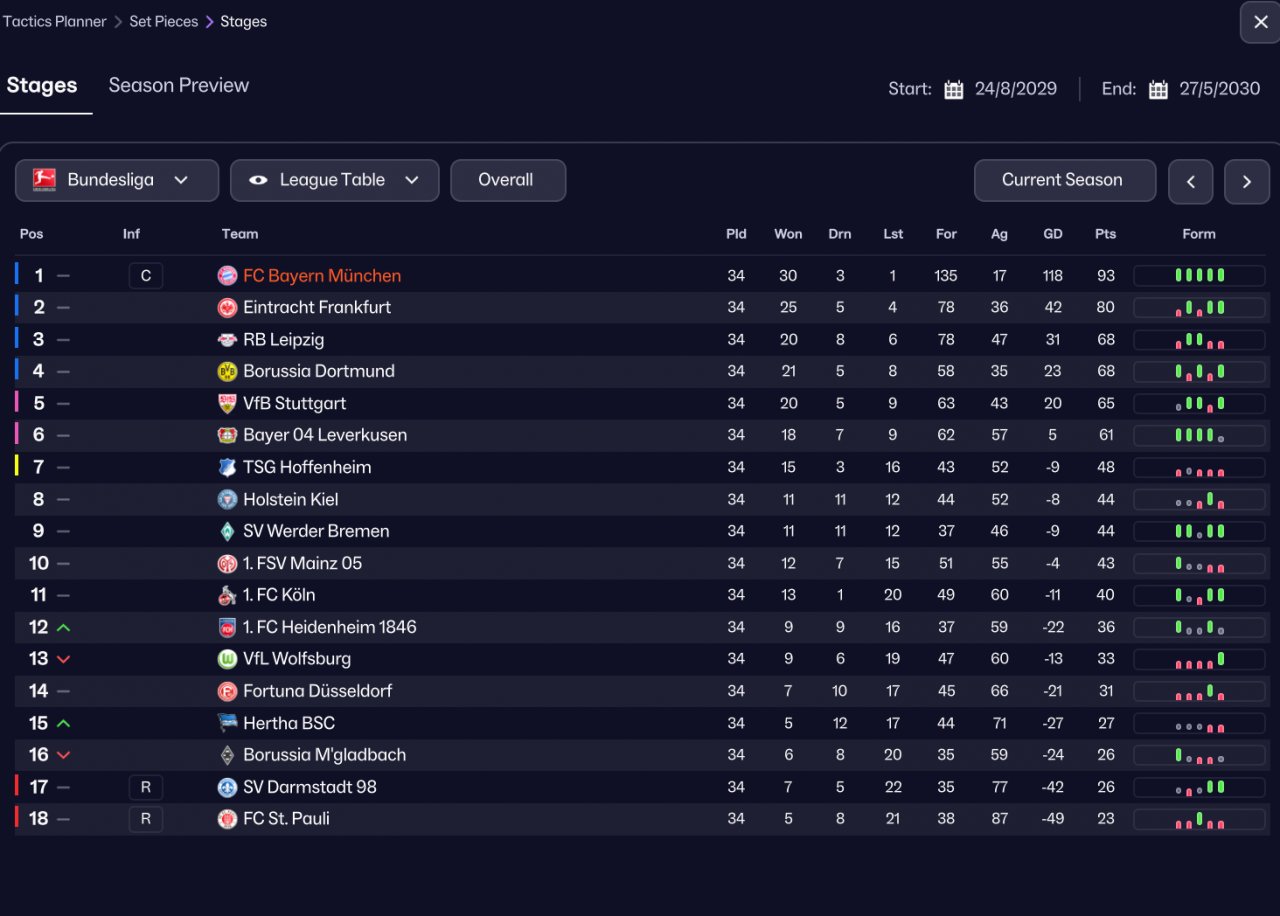Click the Borussia Dortmund club badge
Image resolution: width=1280 pixels, height=916 pixels.
pos(227,372)
